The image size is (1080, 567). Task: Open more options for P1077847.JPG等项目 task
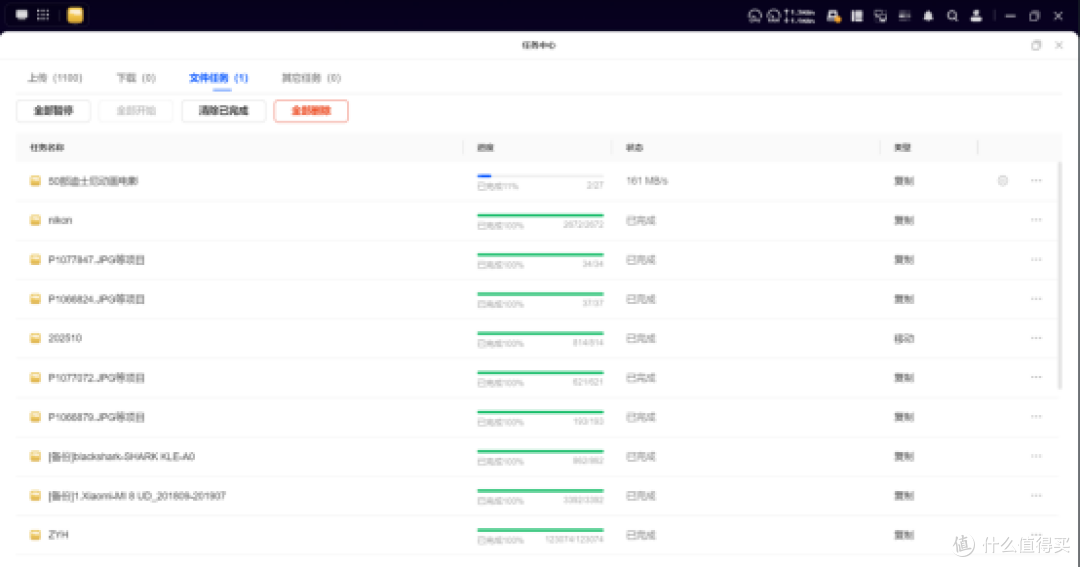[x=1036, y=259]
